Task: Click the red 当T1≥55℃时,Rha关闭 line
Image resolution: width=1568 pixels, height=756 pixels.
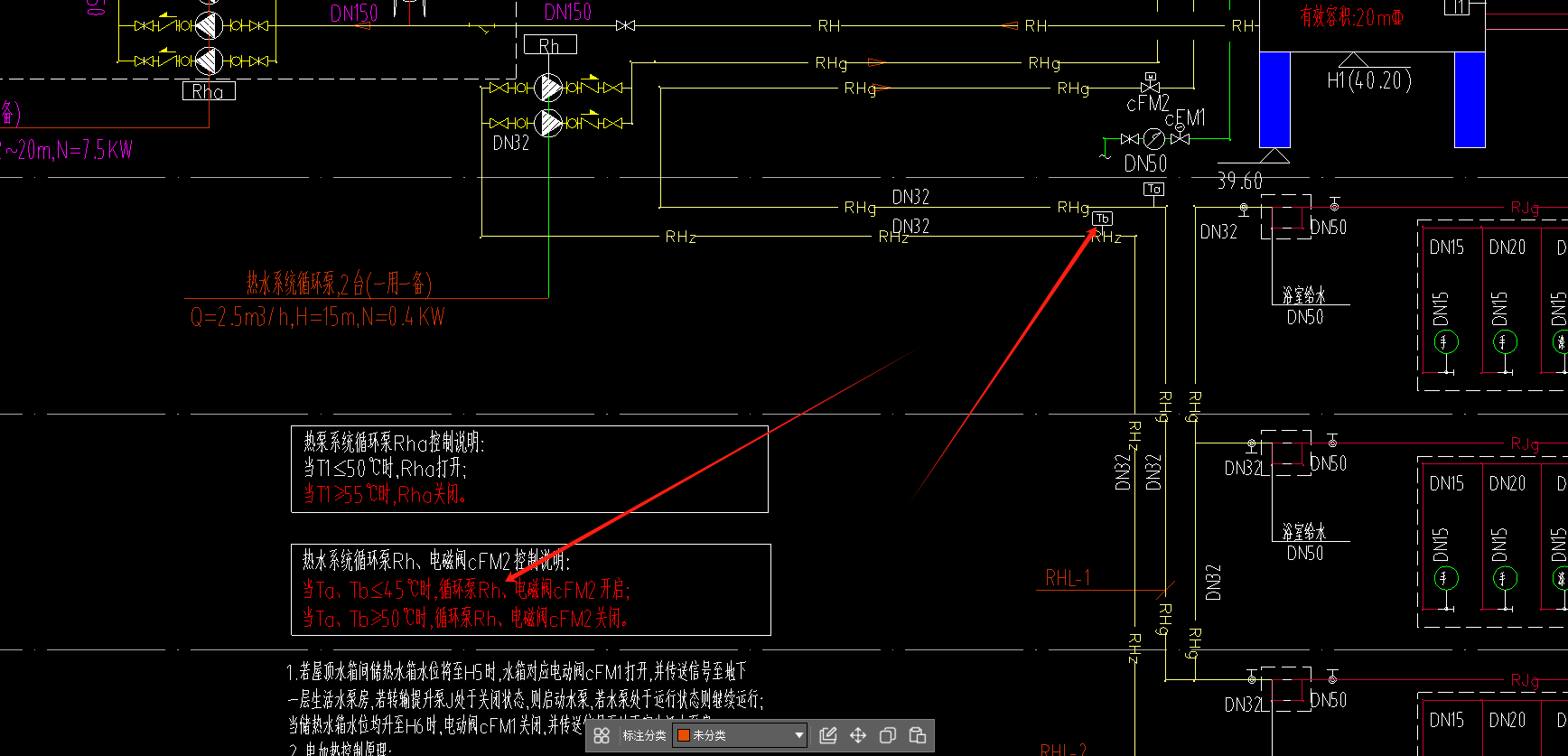Action: (x=384, y=494)
